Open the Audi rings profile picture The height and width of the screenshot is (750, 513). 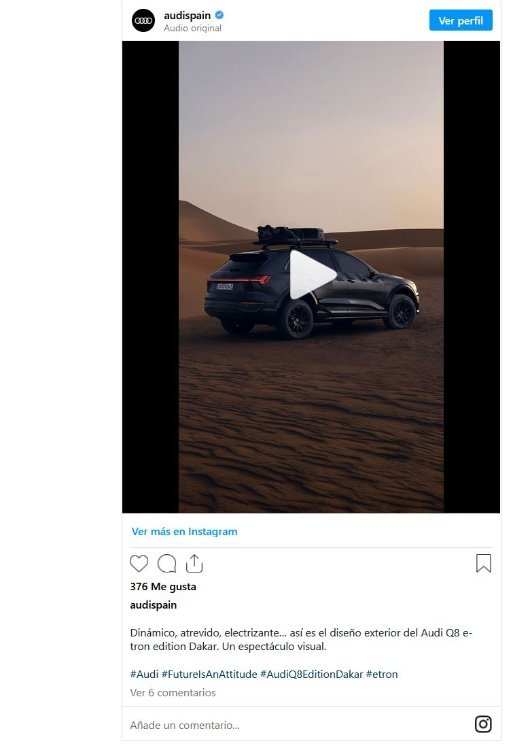tap(143, 21)
